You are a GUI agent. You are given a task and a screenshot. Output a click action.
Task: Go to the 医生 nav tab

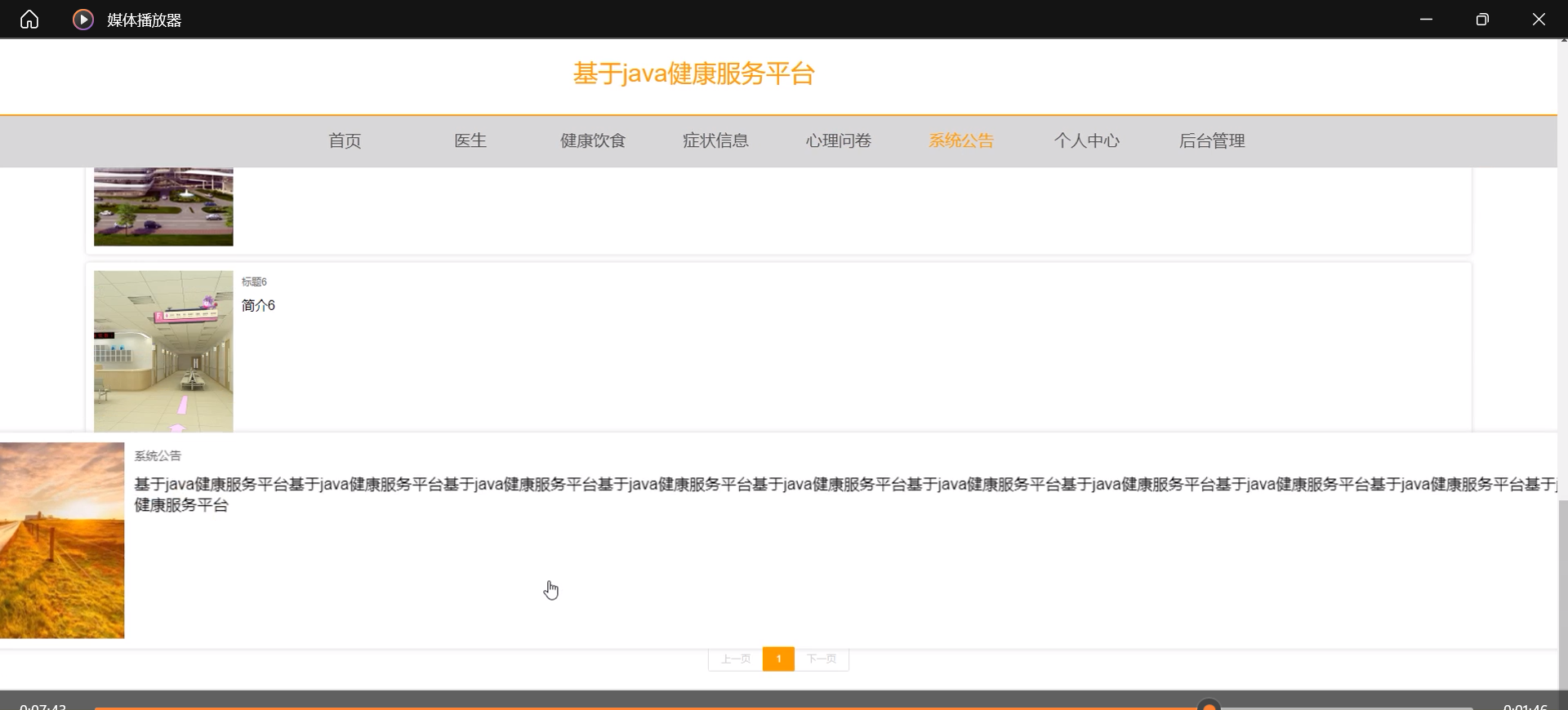coord(470,140)
